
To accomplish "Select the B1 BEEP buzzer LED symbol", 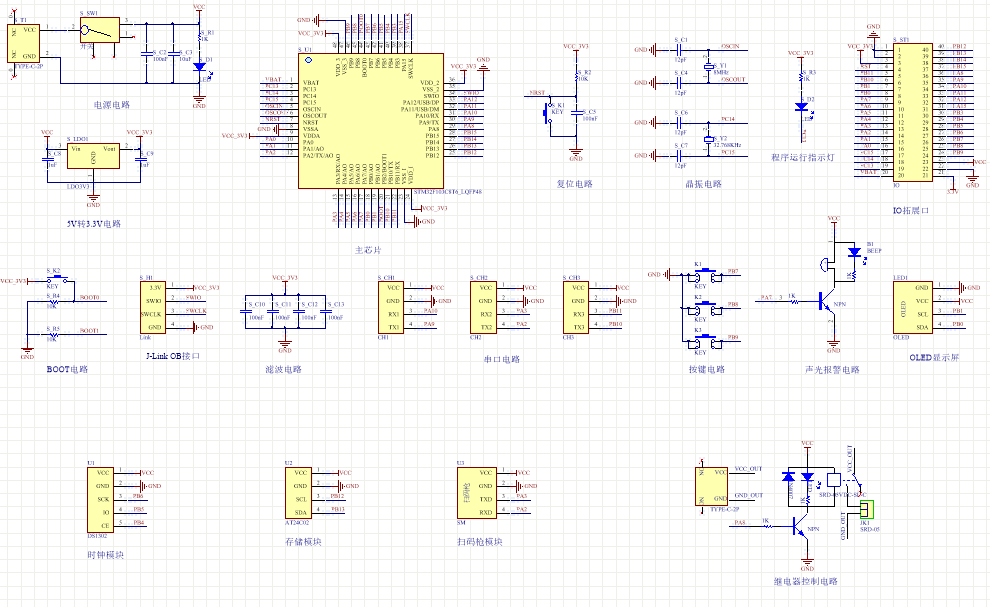I will [854, 252].
